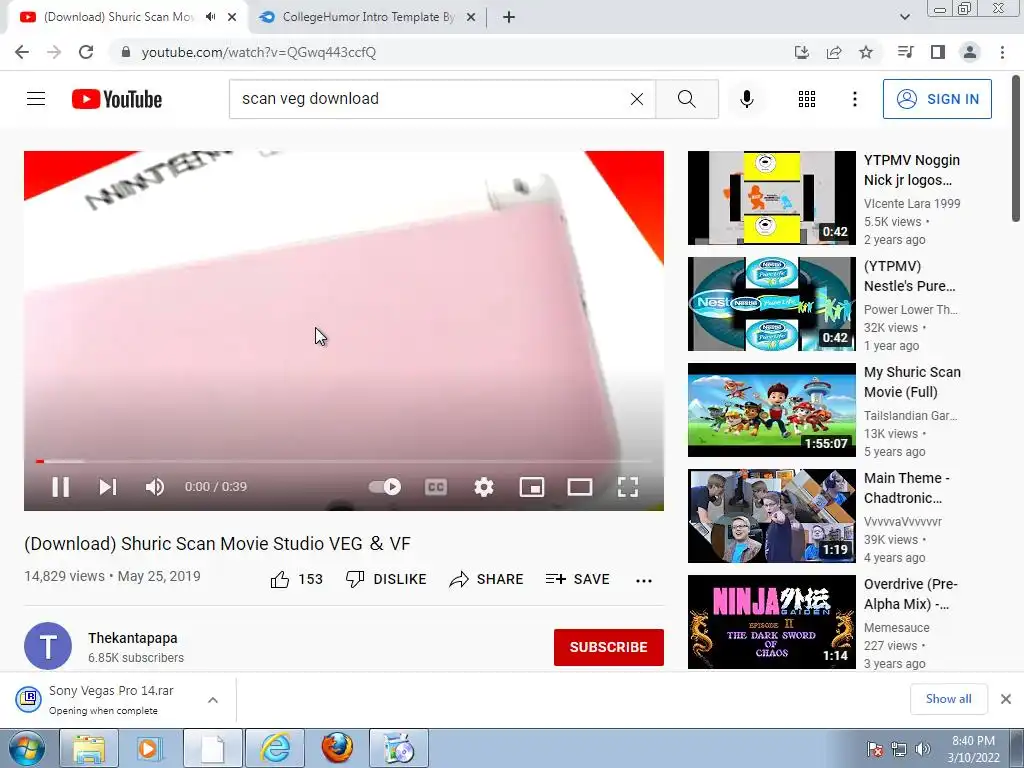
Task: Open YTPMV Noggin Nick jr logos thumbnail
Action: [x=771, y=198]
